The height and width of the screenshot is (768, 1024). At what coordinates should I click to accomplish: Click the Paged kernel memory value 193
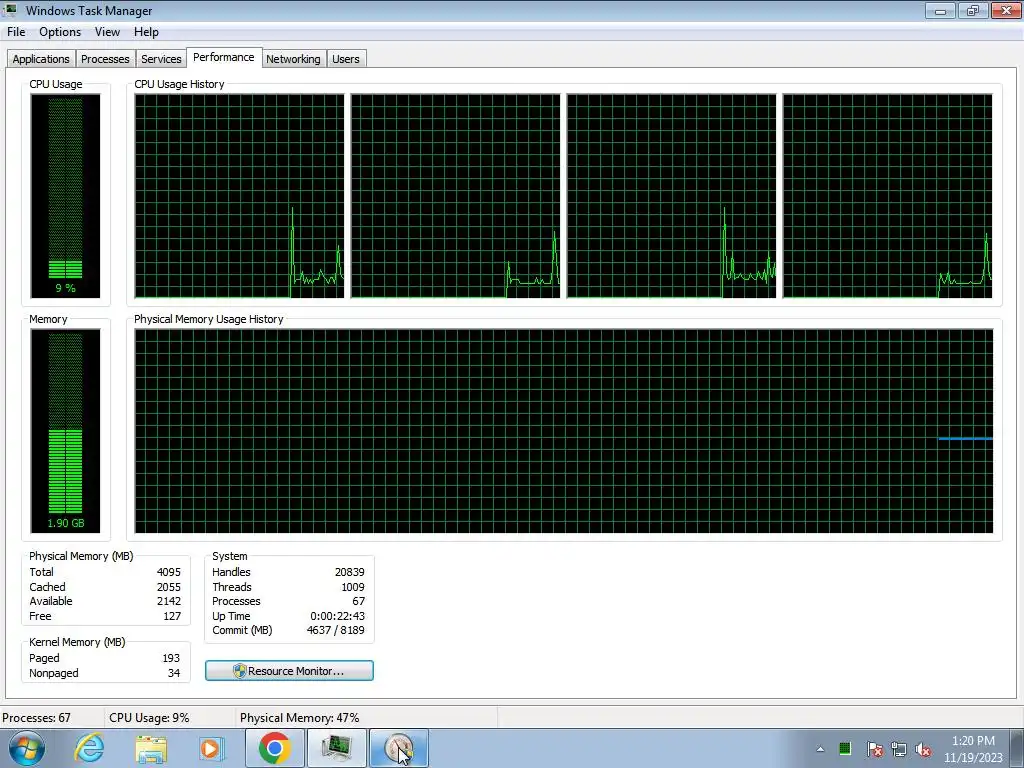click(x=171, y=658)
